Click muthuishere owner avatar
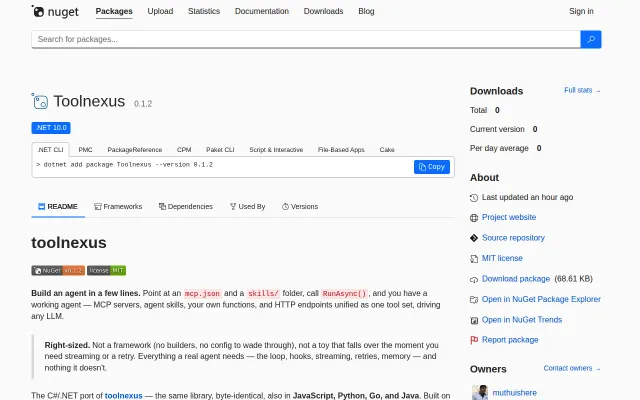Screen dimensions: 640x400 [x=480, y=393]
